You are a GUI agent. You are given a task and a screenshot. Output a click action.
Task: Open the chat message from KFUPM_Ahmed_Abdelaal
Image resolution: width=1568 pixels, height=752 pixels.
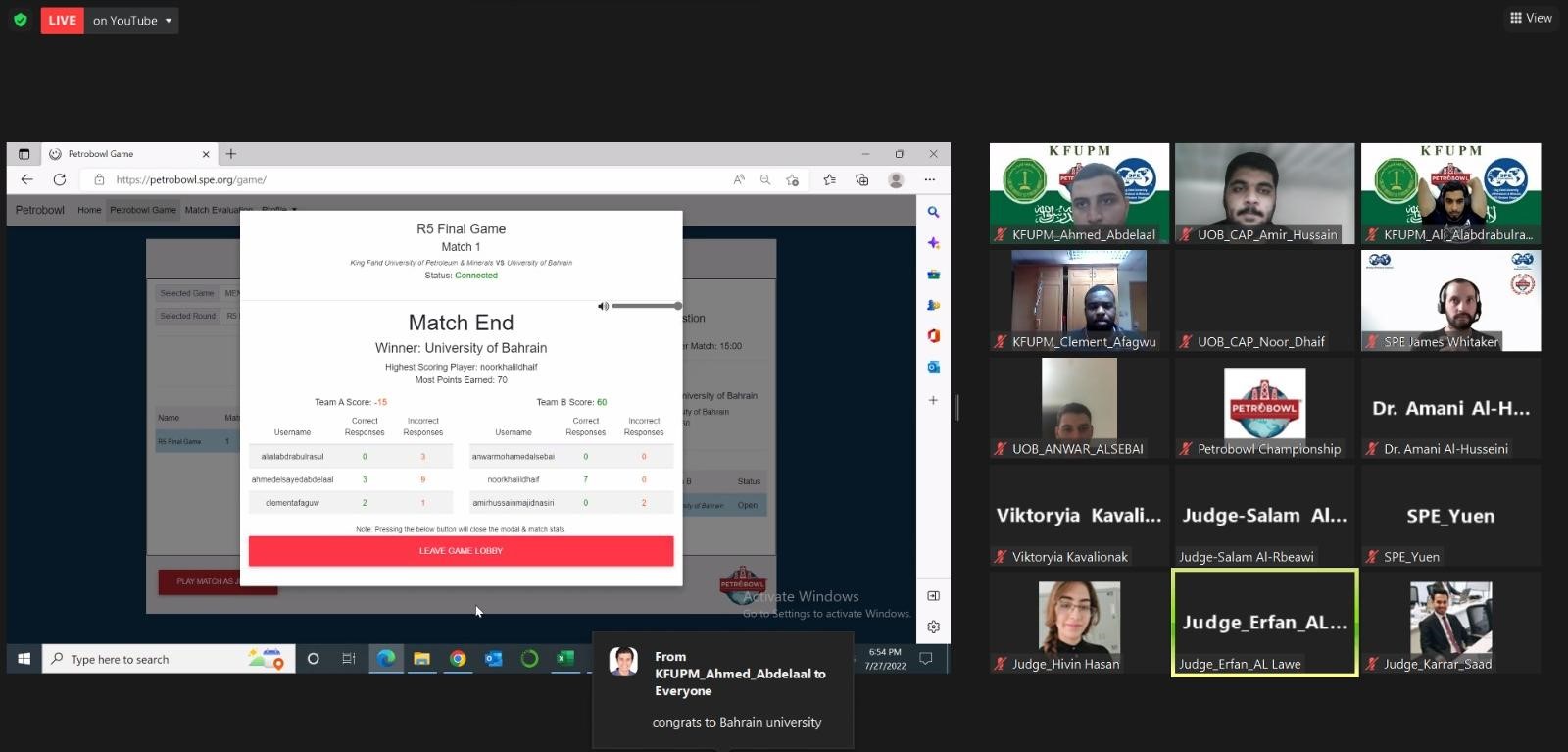(x=722, y=690)
